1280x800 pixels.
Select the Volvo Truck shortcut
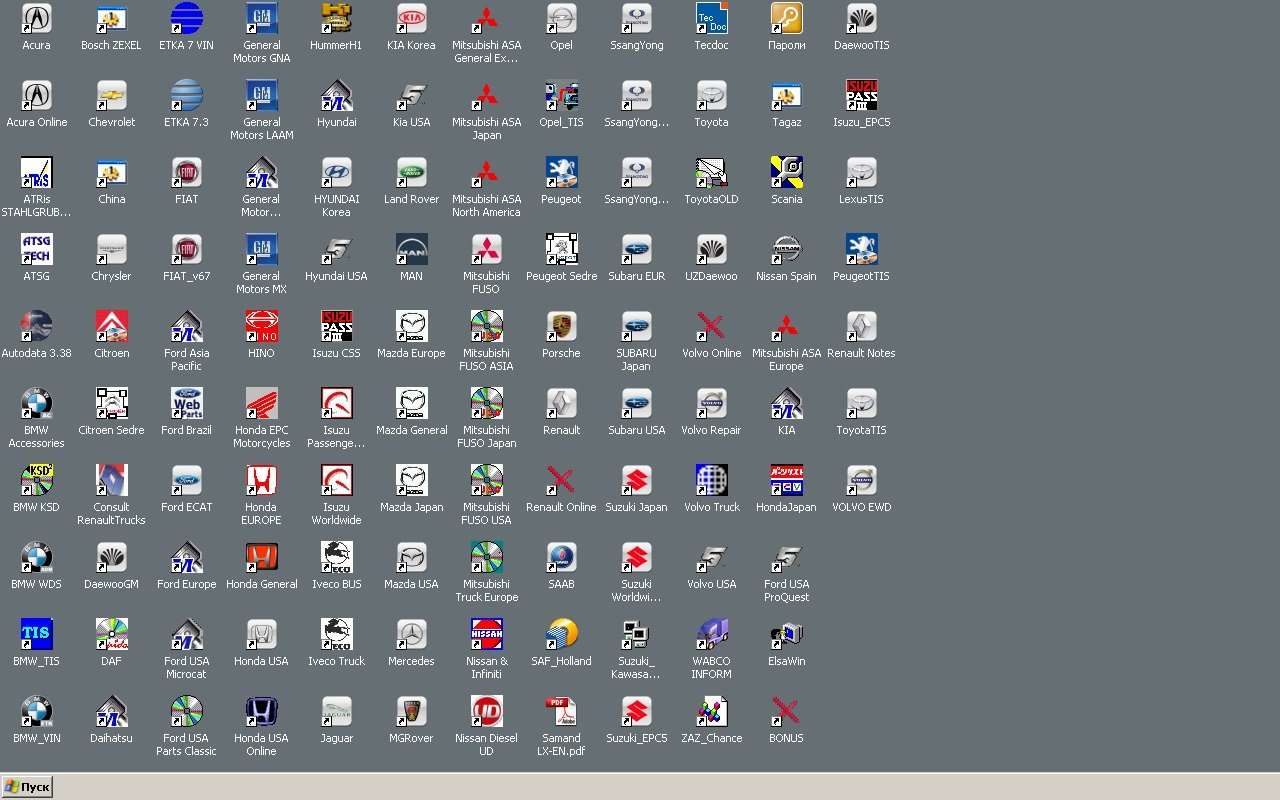click(x=711, y=480)
